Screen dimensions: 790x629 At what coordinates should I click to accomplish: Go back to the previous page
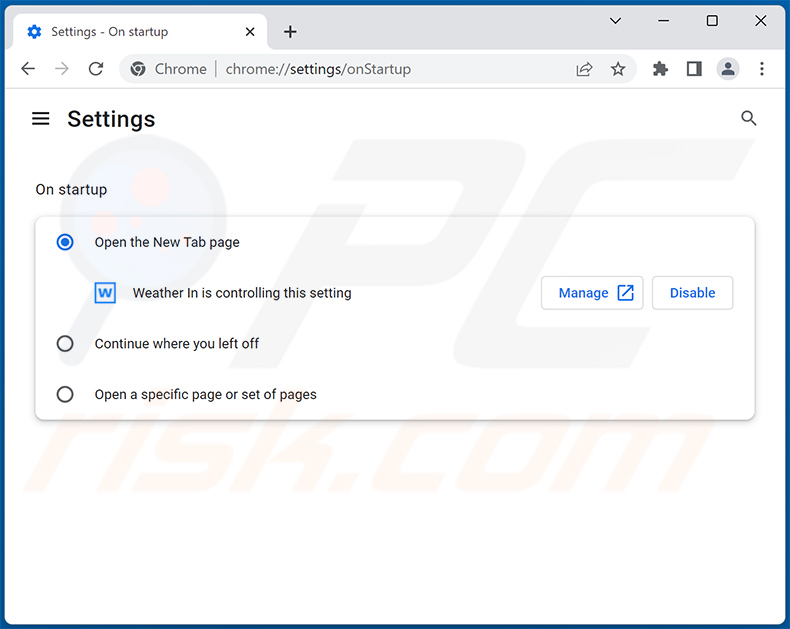click(x=28, y=69)
